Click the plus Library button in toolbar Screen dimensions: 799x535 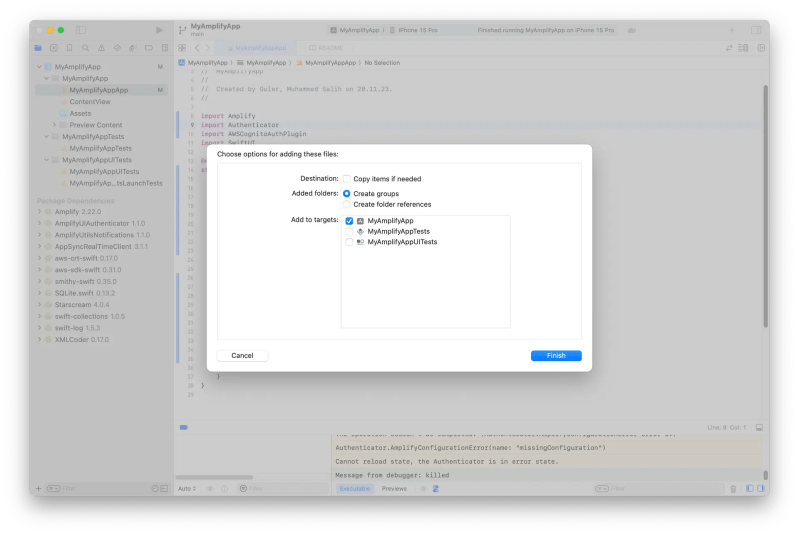tap(732, 30)
